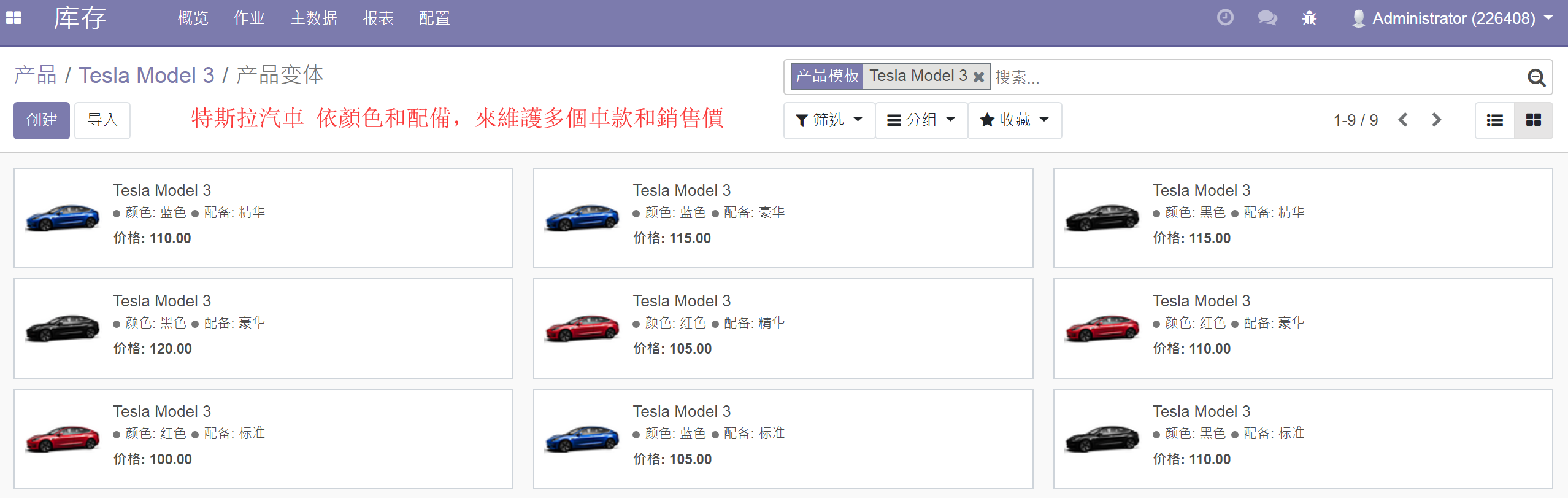Click title of 蓝色 豪华 variant card
This screenshot has height=498, width=1568.
(x=682, y=190)
